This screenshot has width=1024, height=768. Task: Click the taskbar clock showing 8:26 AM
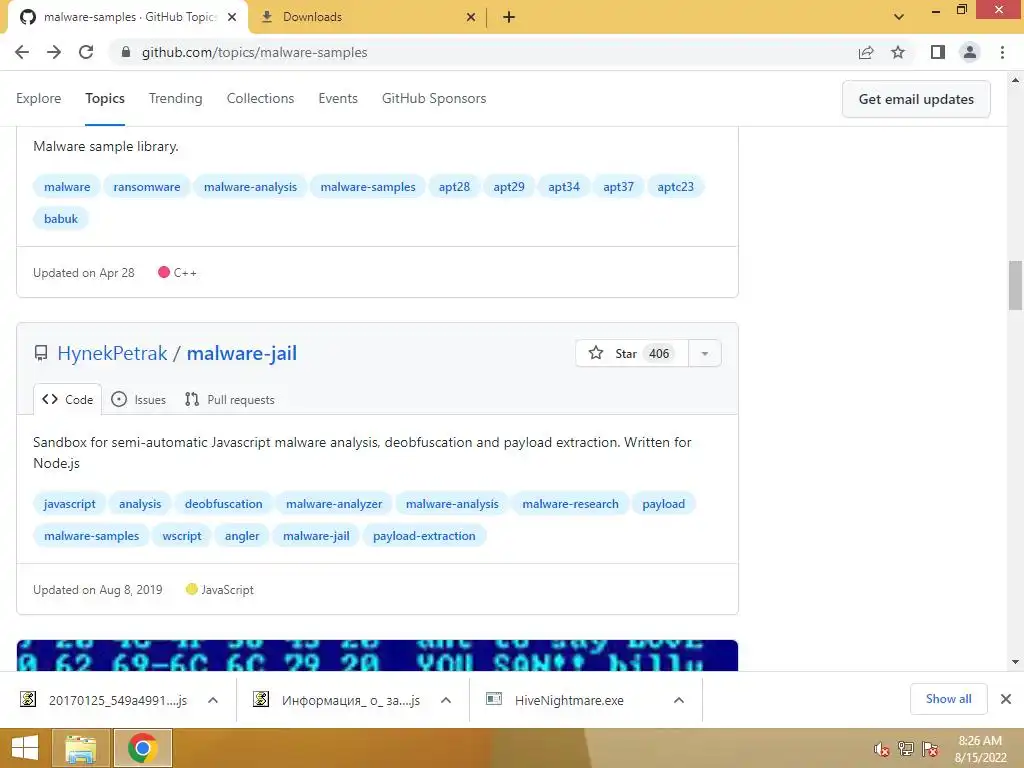[x=980, y=749]
